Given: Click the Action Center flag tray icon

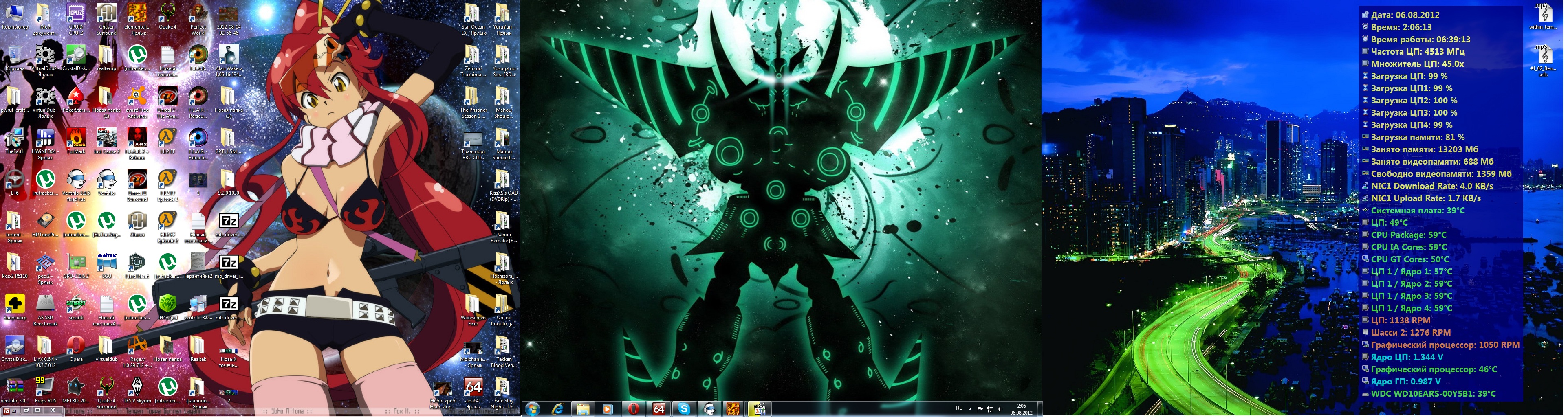Looking at the screenshot, I should point(980,409).
